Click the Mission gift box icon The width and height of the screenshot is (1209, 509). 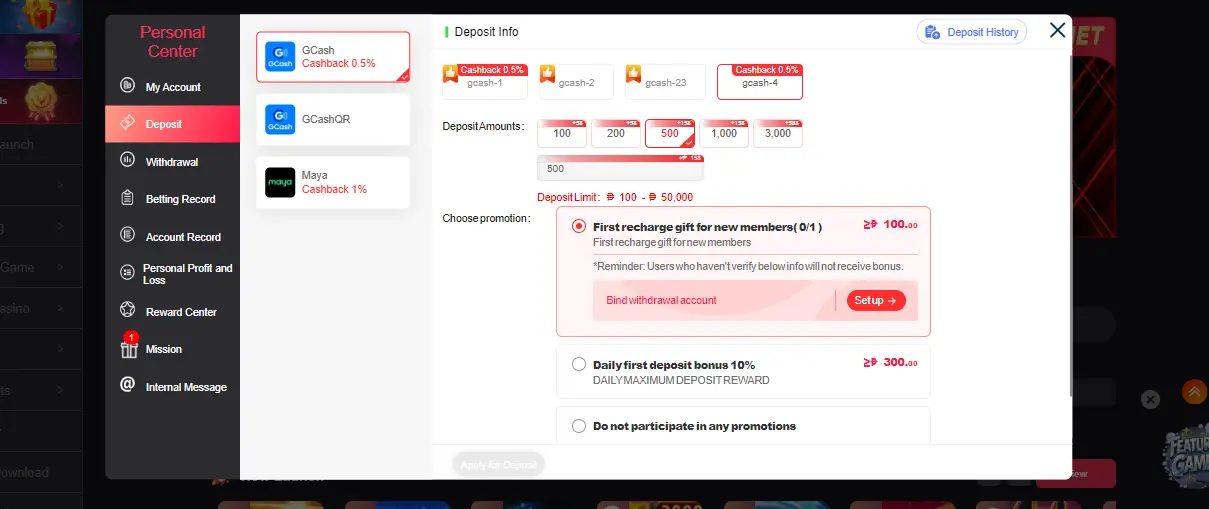click(x=129, y=349)
